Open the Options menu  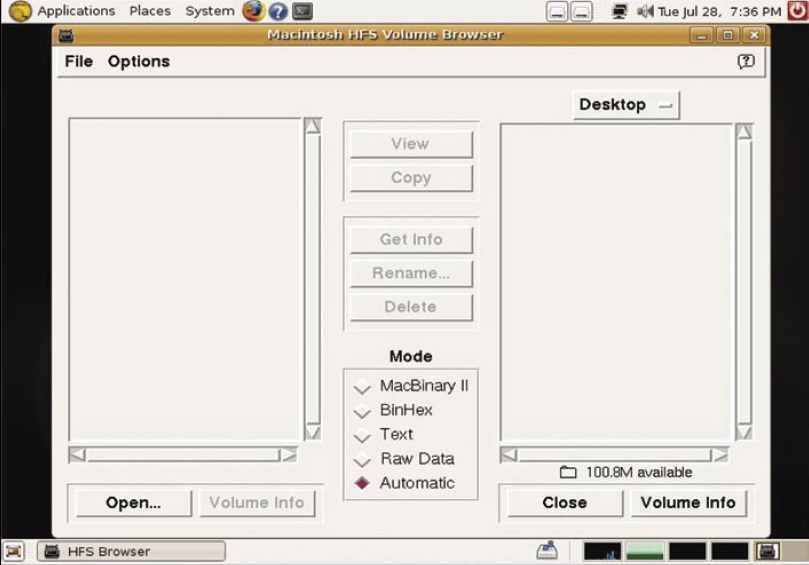pyautogui.click(x=139, y=61)
